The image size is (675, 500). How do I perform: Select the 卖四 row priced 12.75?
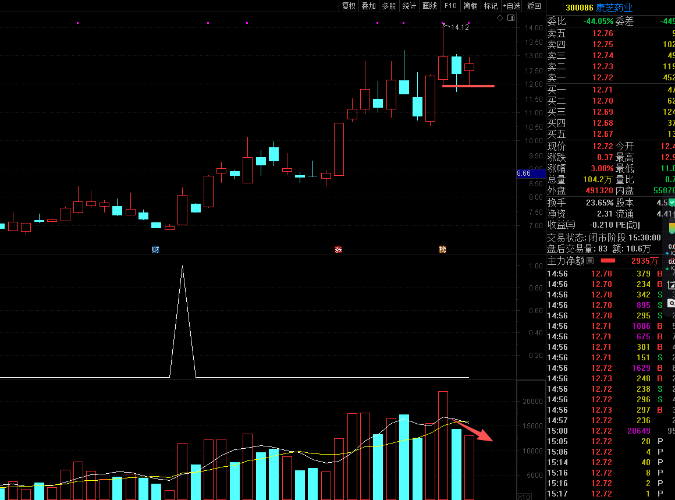(x=611, y=44)
